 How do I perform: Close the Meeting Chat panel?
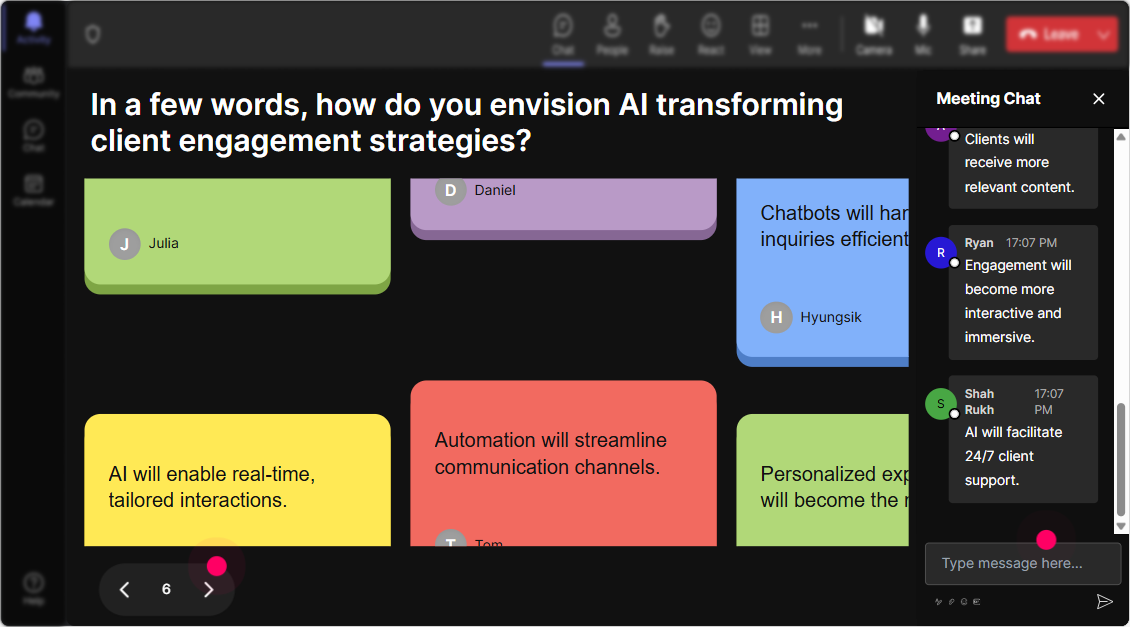pos(1098,99)
